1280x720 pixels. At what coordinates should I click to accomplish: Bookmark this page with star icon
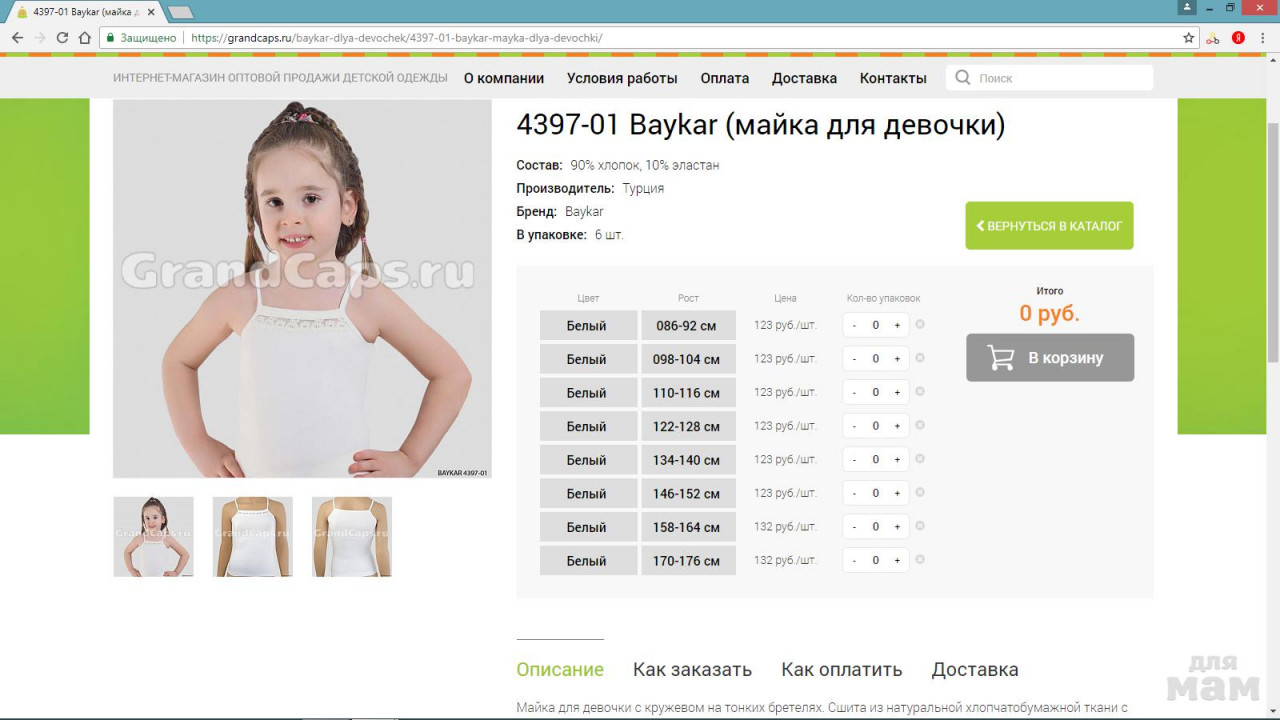click(1188, 38)
